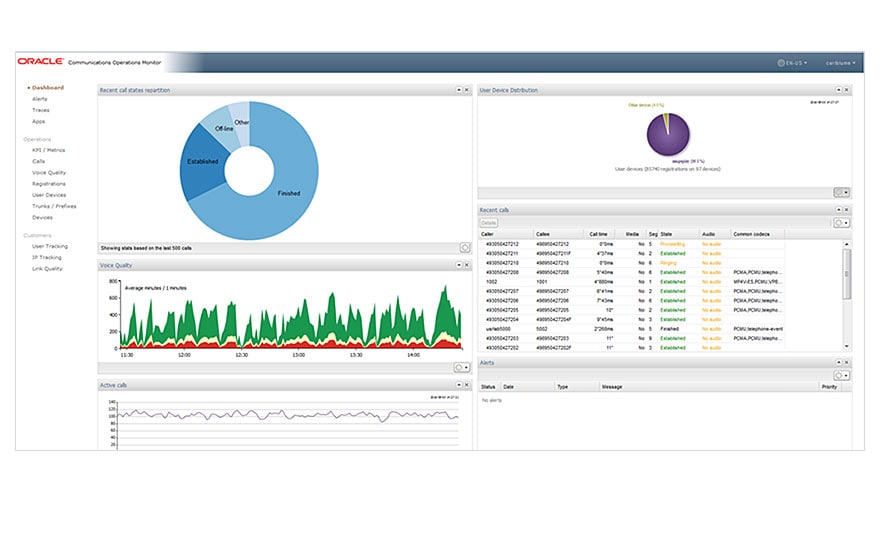Open the Voice Quality panel gear menu
Screen dimensions: 880x533
click(x=461, y=367)
